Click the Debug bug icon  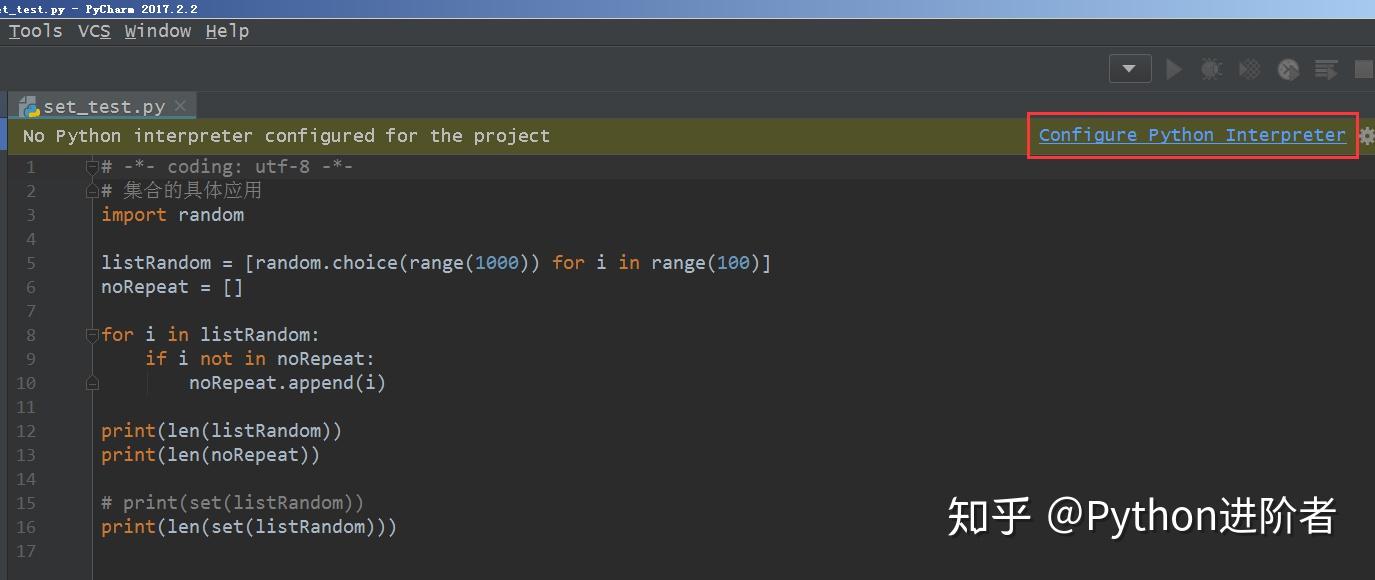pos(1211,69)
